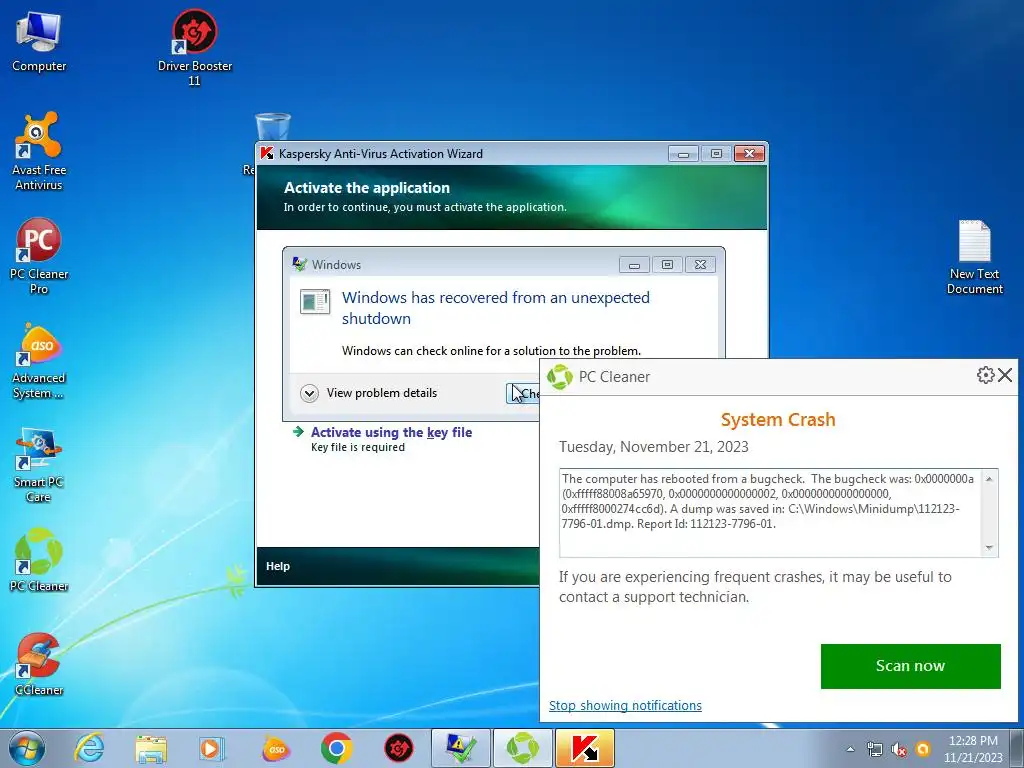Select the Recycle Bin icon on desktop
1024x768 pixels.
272,127
